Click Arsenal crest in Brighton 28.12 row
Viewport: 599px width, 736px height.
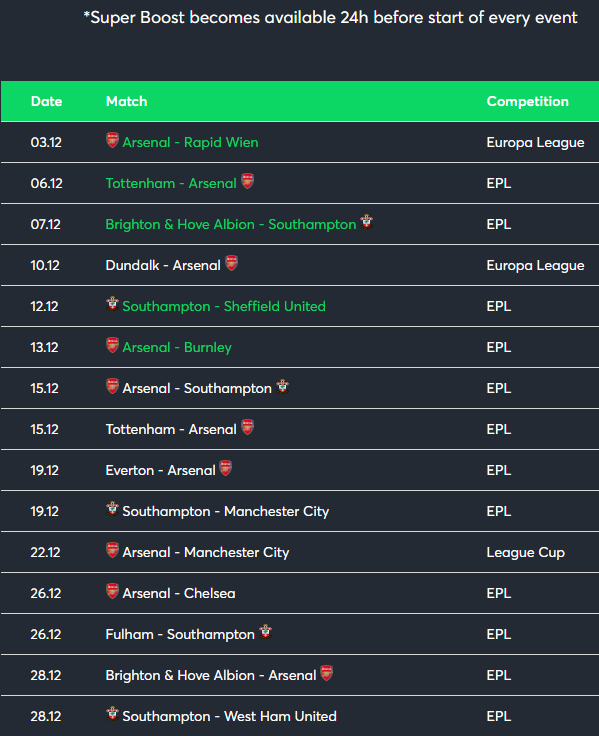pyautogui.click(x=327, y=673)
